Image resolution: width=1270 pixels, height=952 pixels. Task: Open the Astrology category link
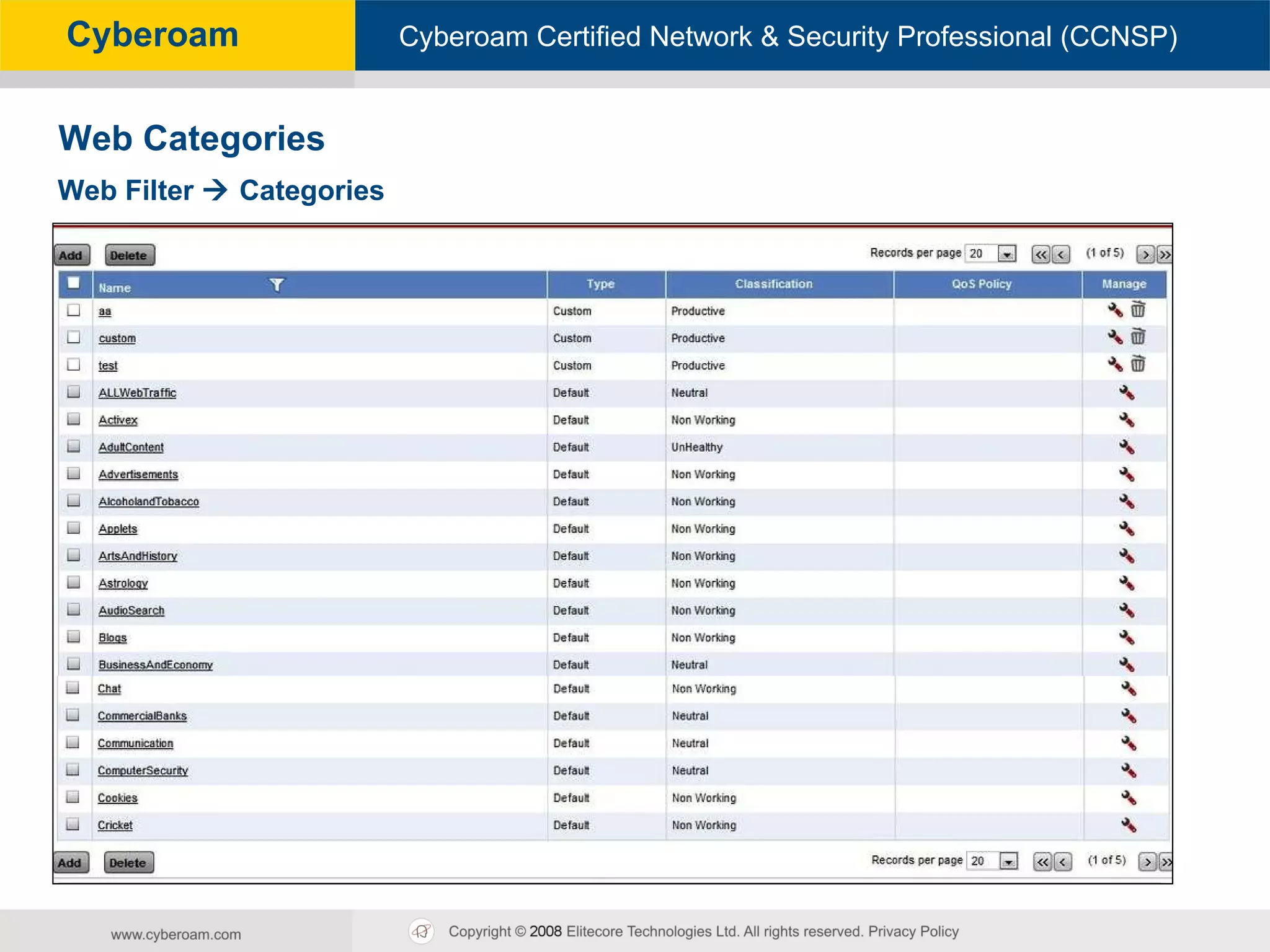[123, 584]
